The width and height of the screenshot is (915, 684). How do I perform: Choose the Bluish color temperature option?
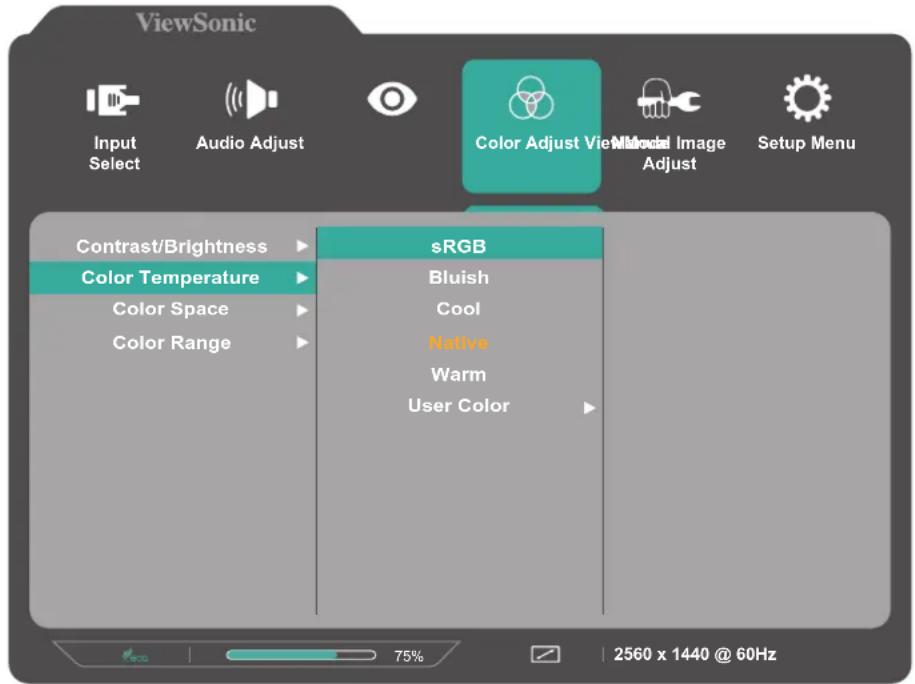click(460, 278)
